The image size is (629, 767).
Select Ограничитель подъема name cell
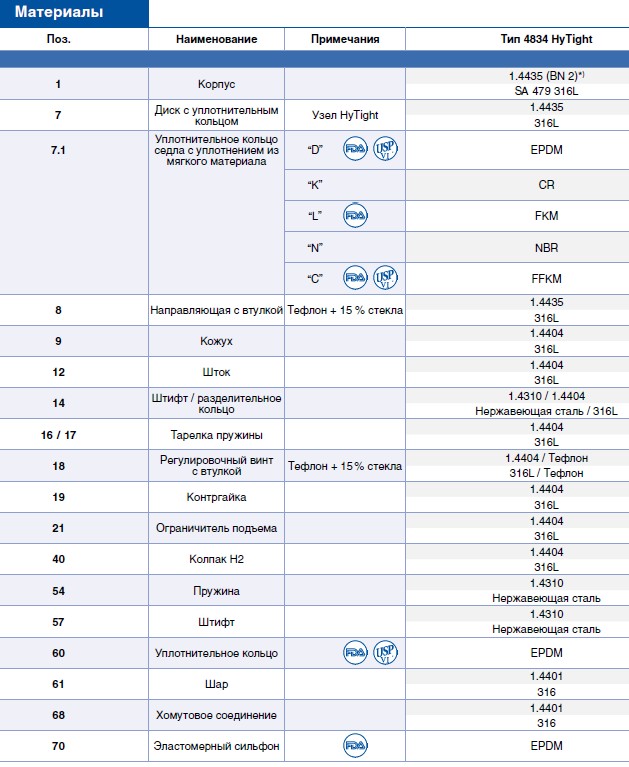coord(216,528)
